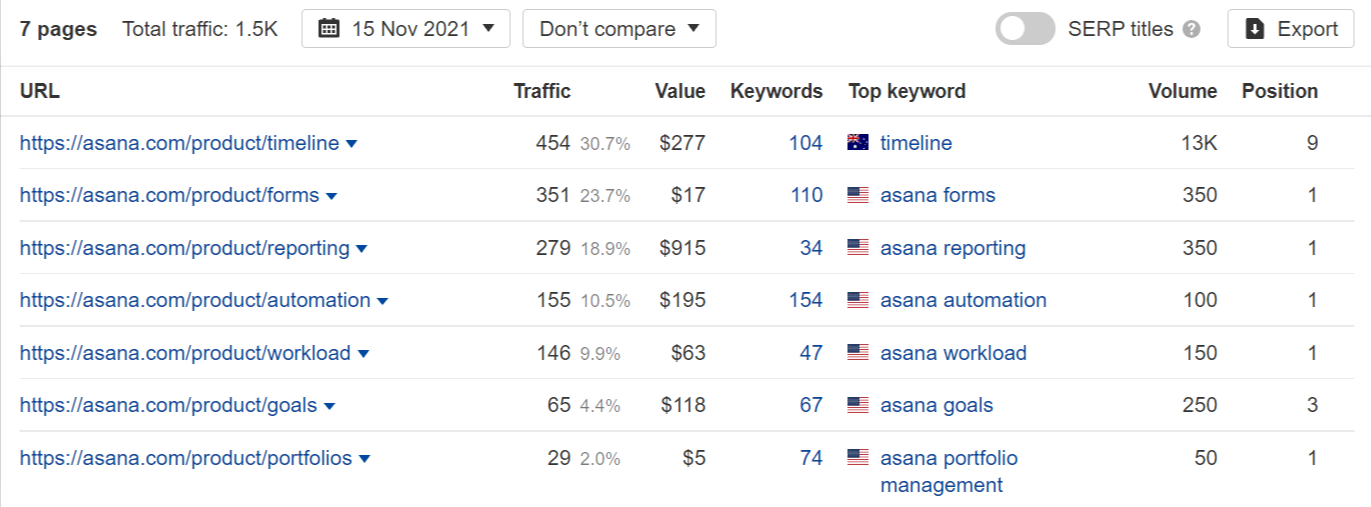The image size is (1371, 507).
Task: Click the Australian flag beside timeline keyword
Action: 857,143
